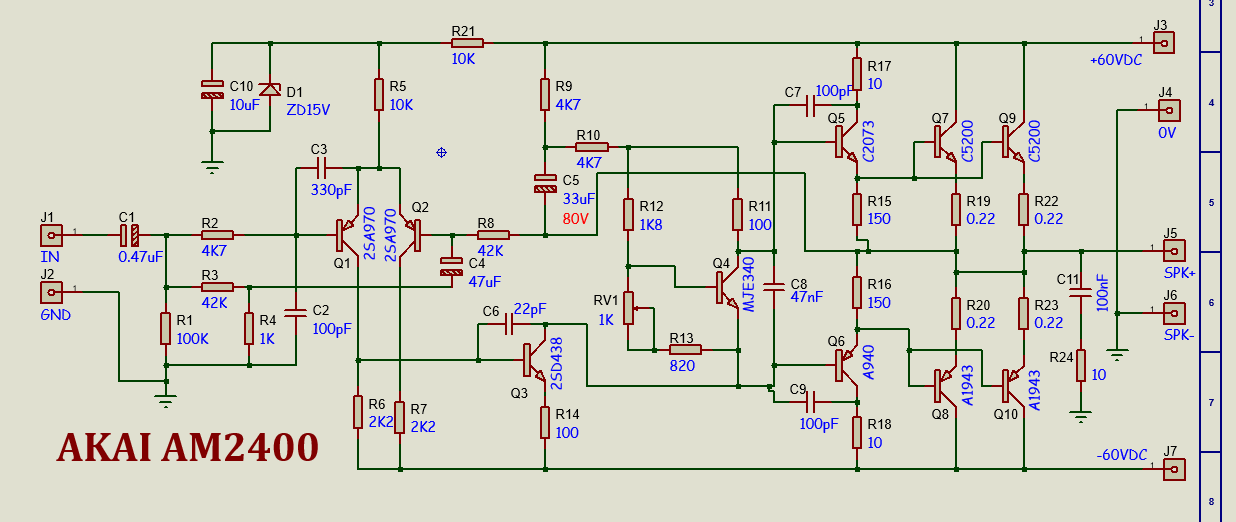
Task: Select the J3 +60VDC power connector
Action: [1162, 43]
